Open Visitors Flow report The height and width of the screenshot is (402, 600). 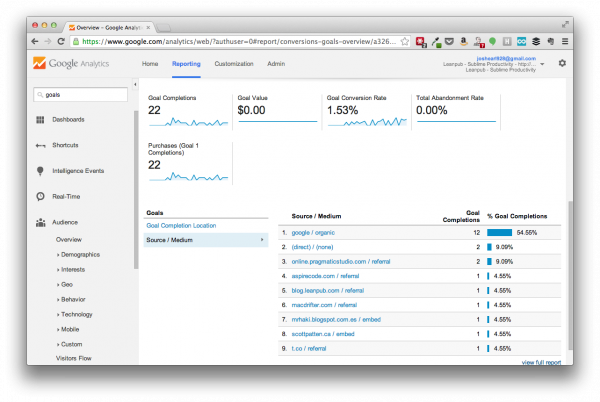[x=73, y=358]
